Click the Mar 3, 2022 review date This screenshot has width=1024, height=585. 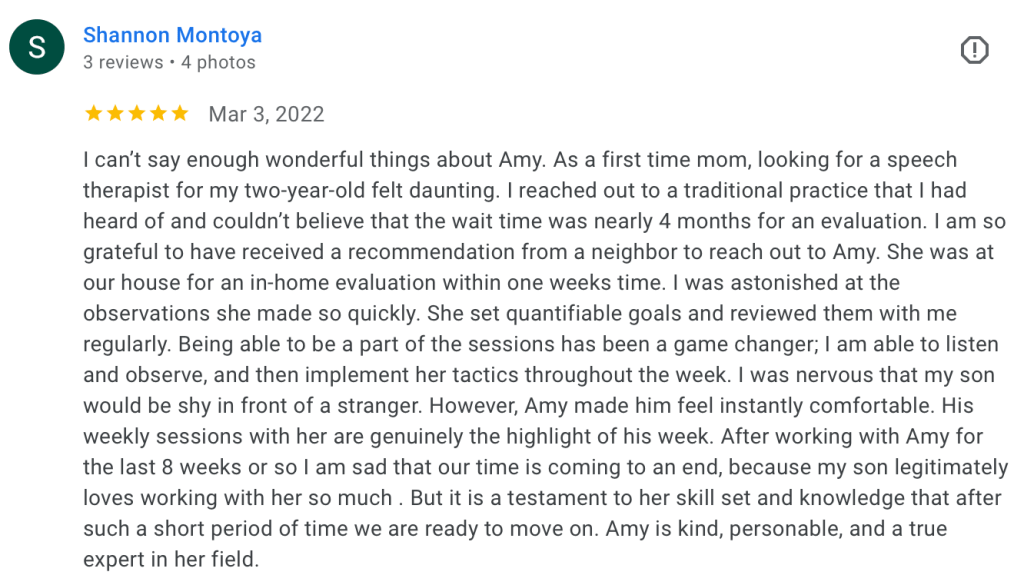click(266, 114)
